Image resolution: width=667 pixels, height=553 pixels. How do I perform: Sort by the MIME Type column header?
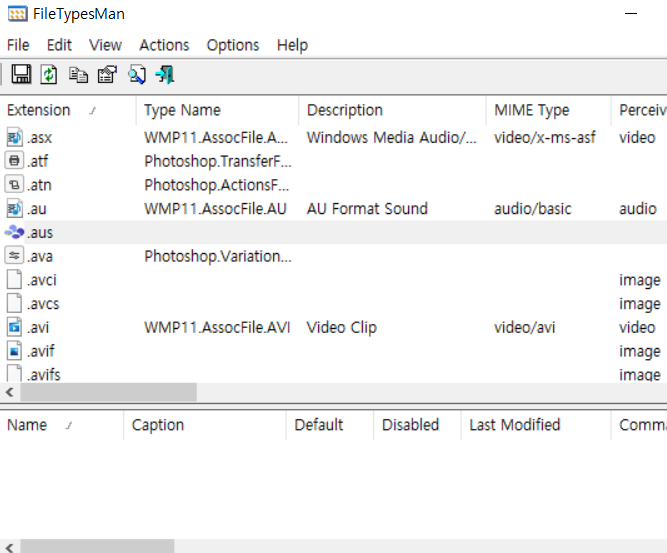click(x=549, y=110)
